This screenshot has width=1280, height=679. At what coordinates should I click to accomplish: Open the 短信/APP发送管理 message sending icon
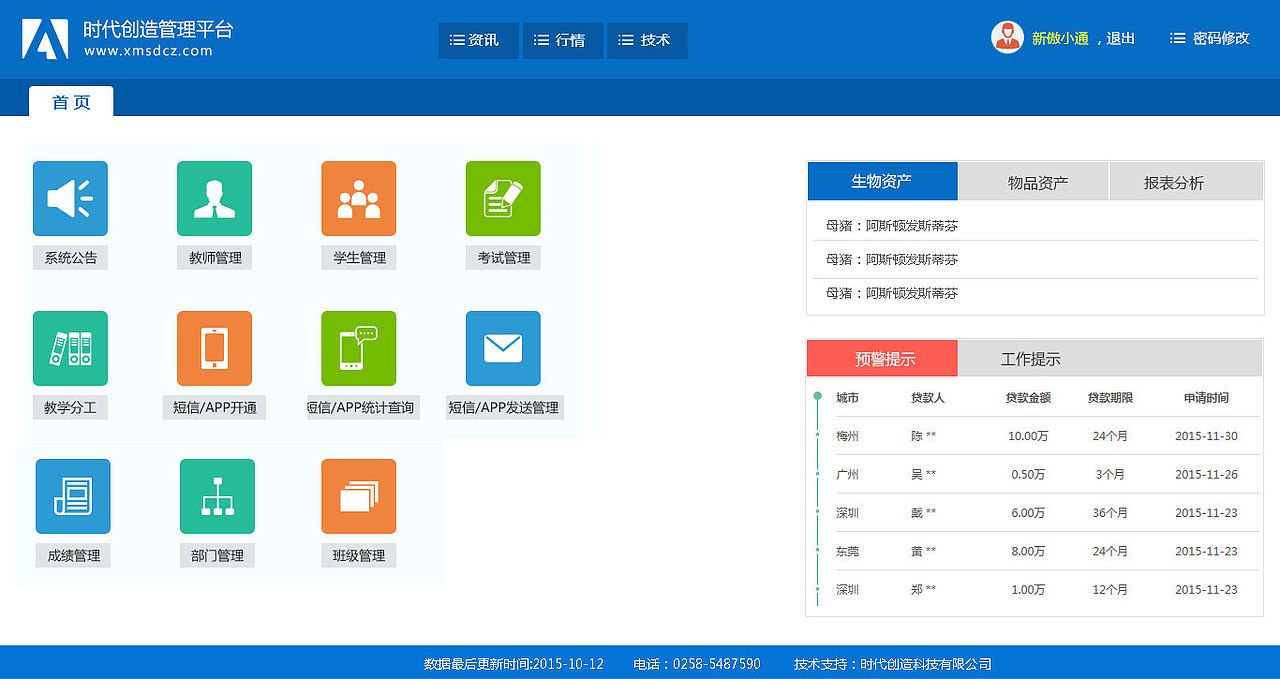coord(502,349)
